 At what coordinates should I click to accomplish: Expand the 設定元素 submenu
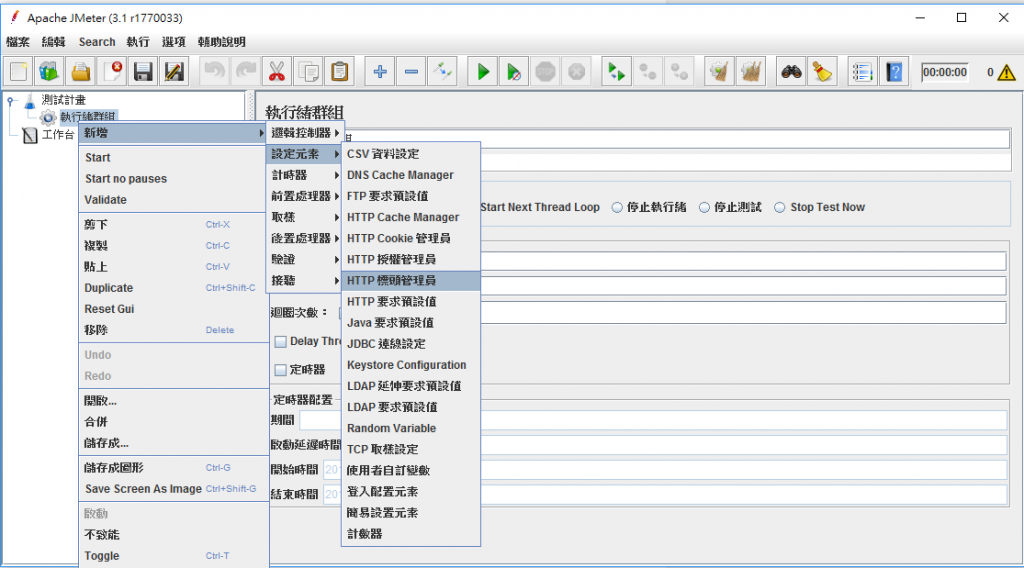click(x=305, y=154)
